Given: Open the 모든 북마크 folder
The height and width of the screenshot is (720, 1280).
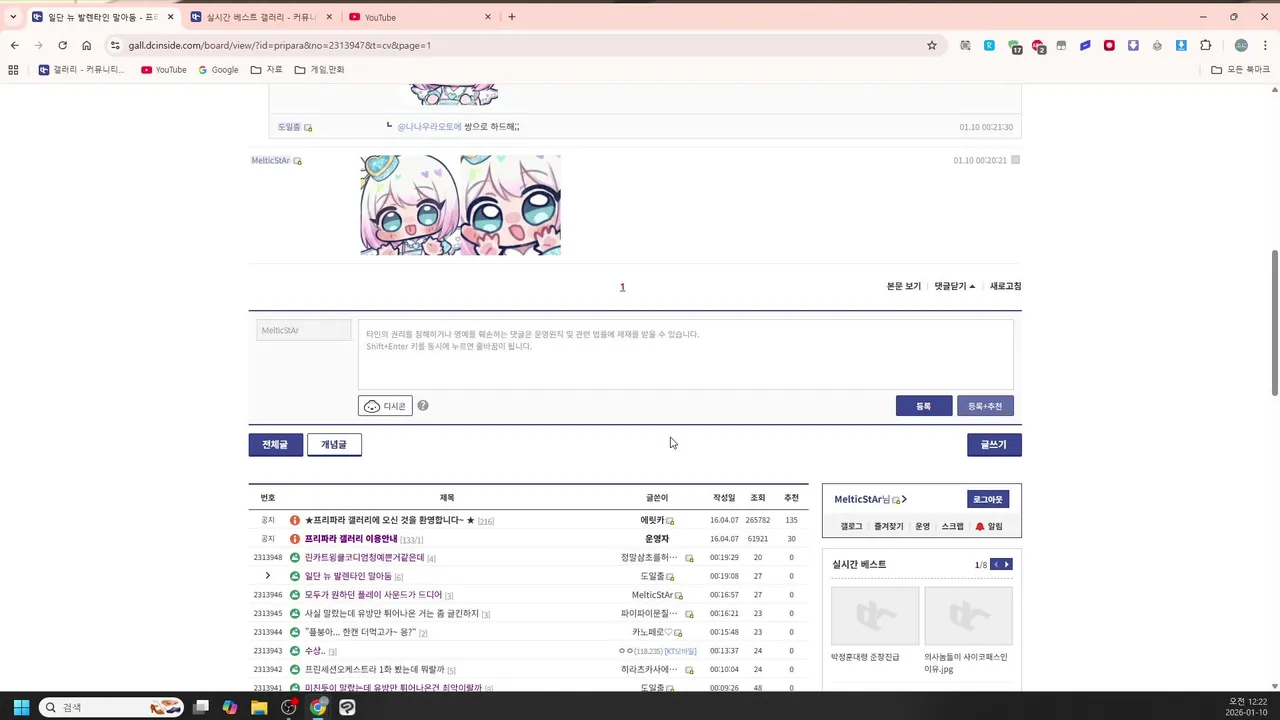Looking at the screenshot, I should point(1240,70).
